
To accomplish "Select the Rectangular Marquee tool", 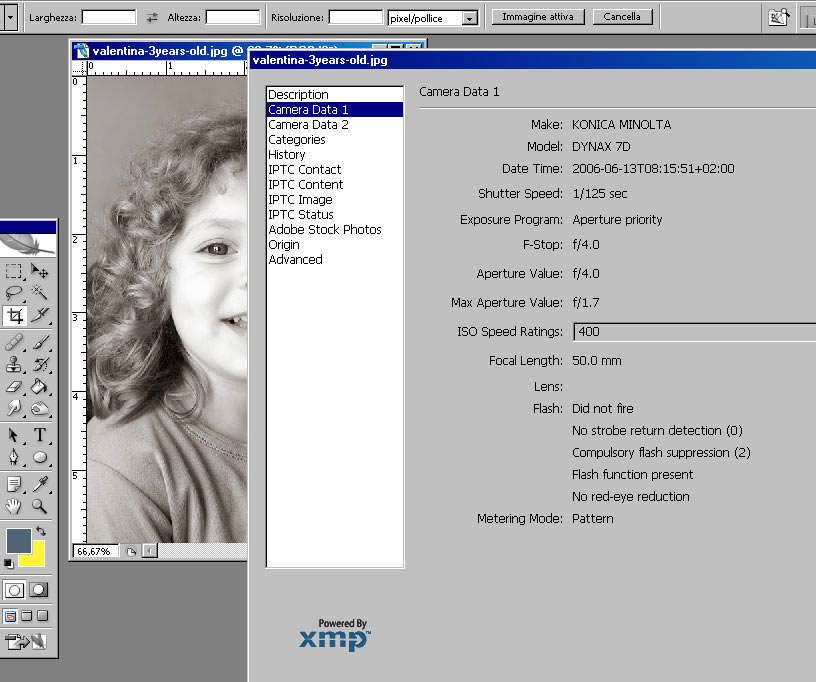I will 15,271.
